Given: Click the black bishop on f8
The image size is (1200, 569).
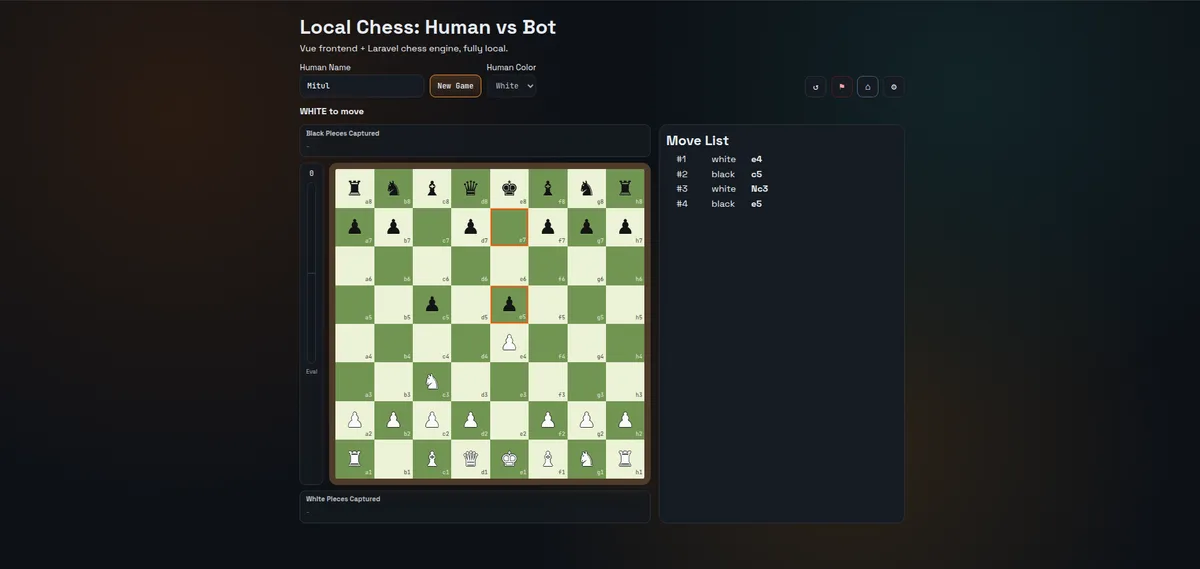Looking at the screenshot, I should click(x=548, y=188).
